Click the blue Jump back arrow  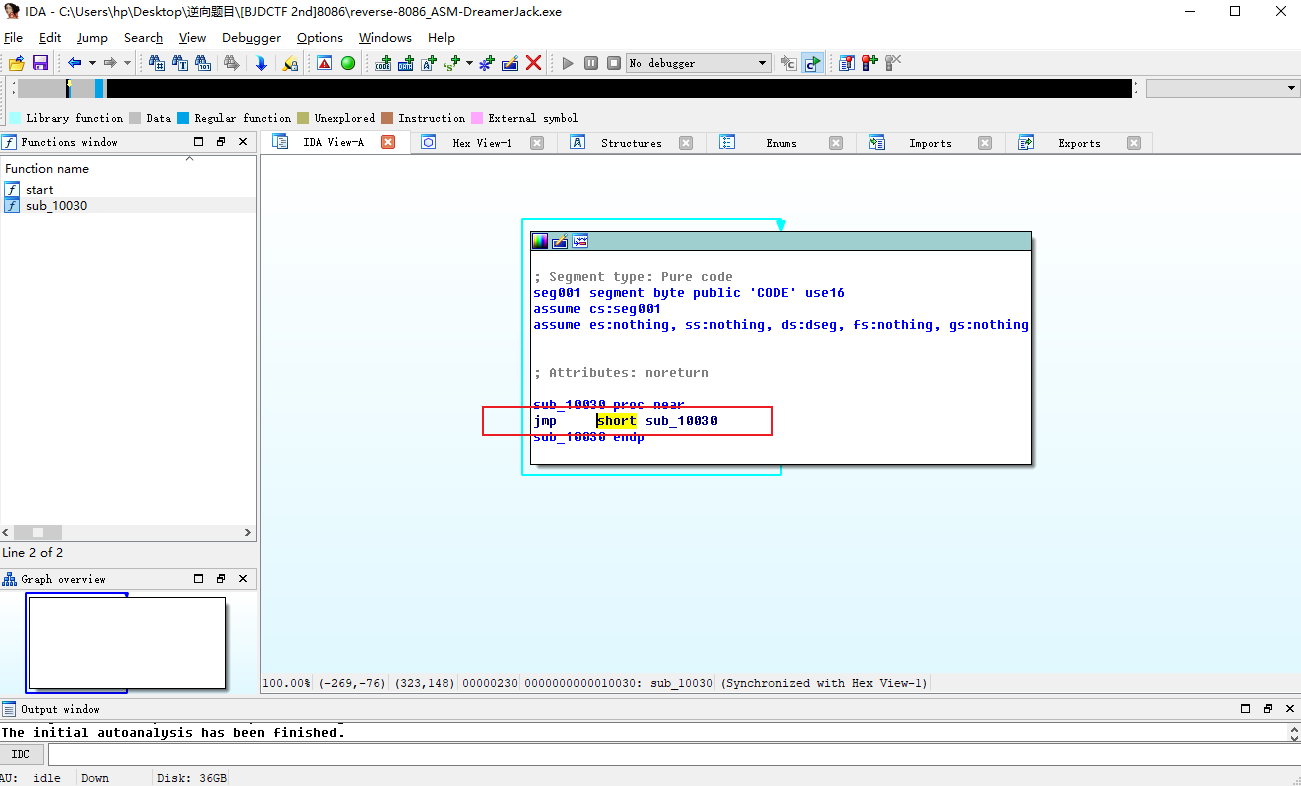pos(74,63)
